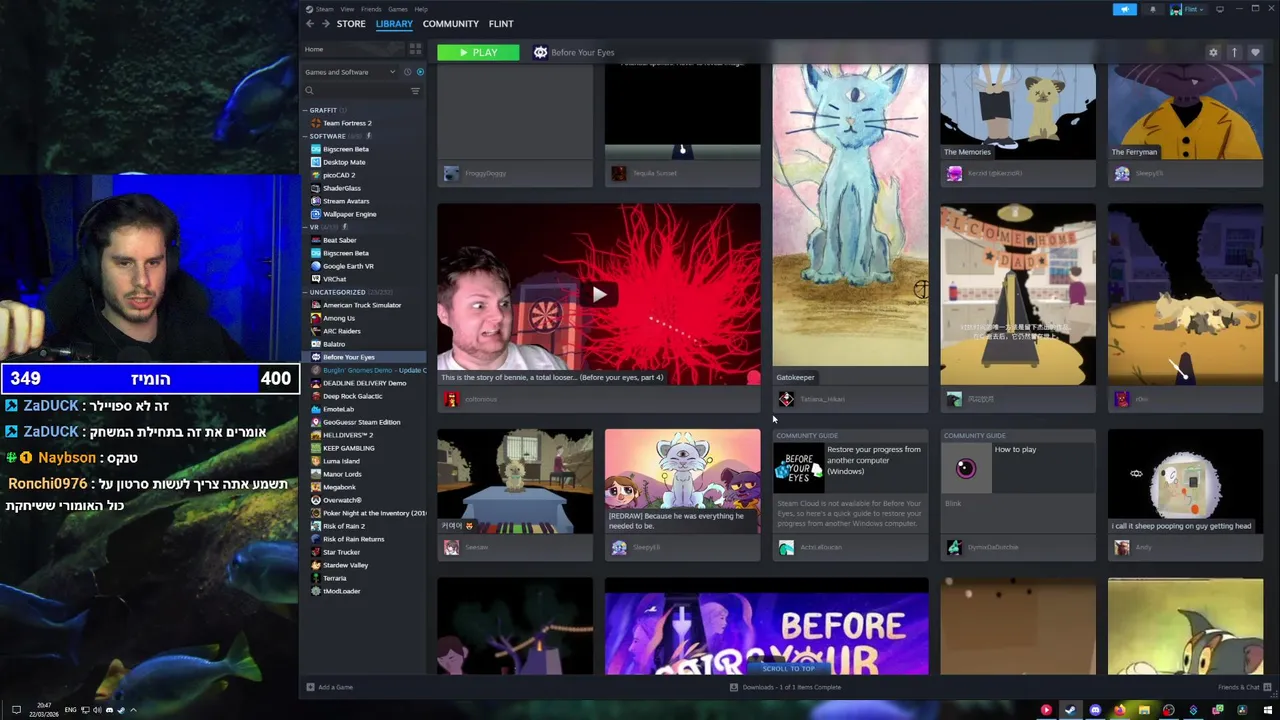This screenshot has width=1280, height=720.
Task: Open the REDRAW artwork by SleepyEli
Action: point(682,482)
